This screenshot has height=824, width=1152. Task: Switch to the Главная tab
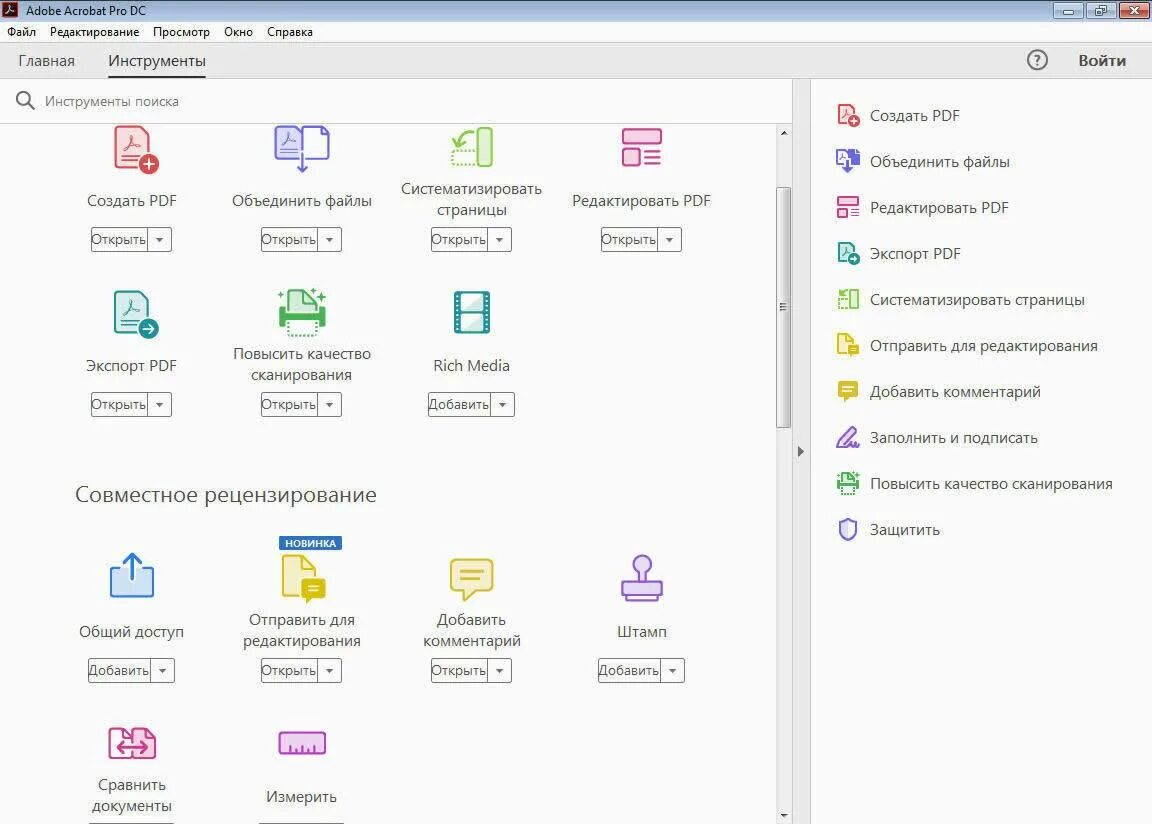(x=46, y=61)
